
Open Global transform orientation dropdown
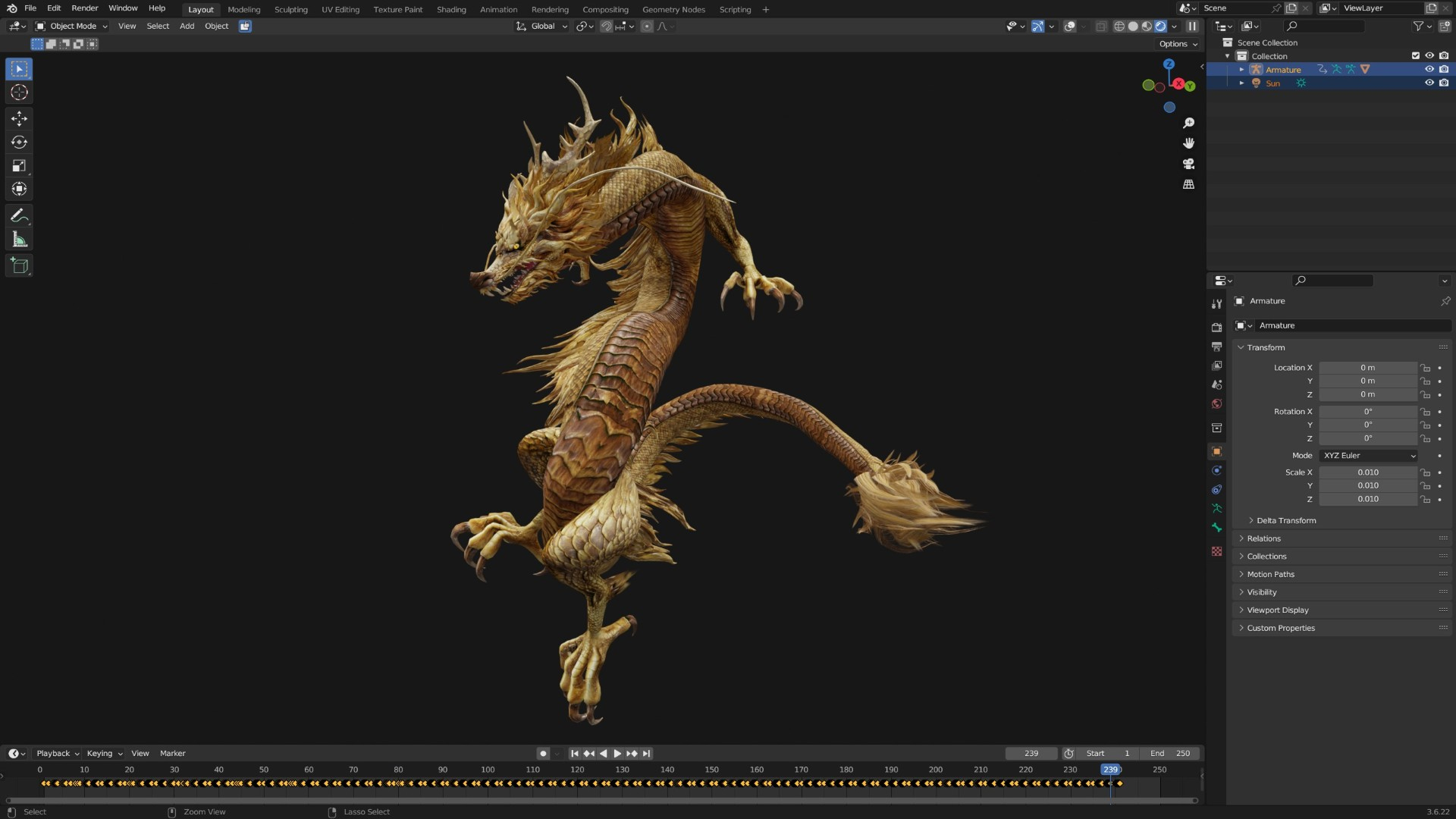point(541,26)
